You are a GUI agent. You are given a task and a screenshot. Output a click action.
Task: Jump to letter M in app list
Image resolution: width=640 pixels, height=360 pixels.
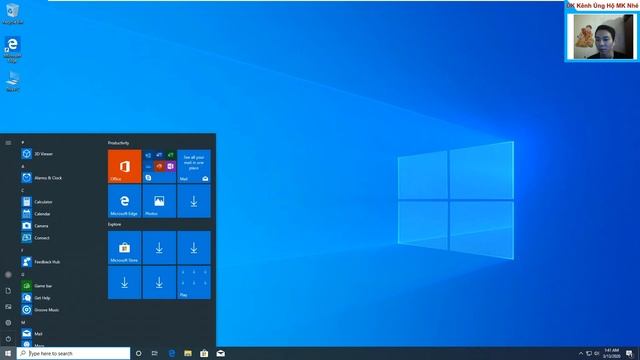pos(23,322)
